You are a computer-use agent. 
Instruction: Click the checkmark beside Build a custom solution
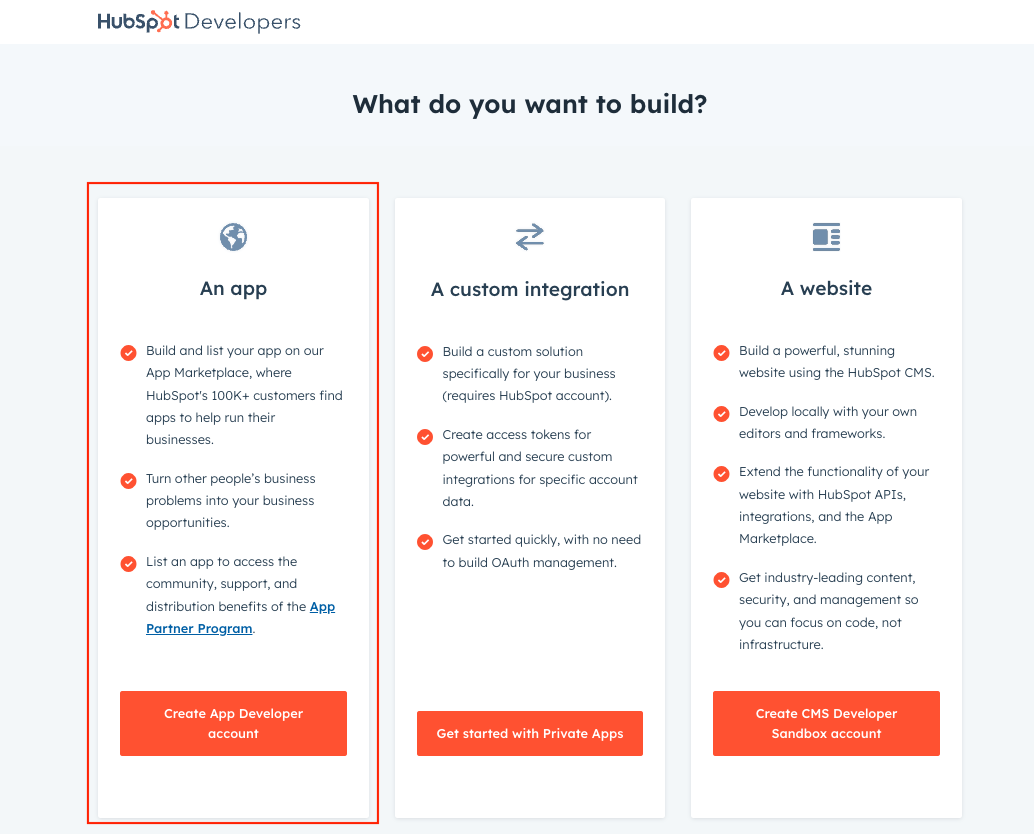424,353
